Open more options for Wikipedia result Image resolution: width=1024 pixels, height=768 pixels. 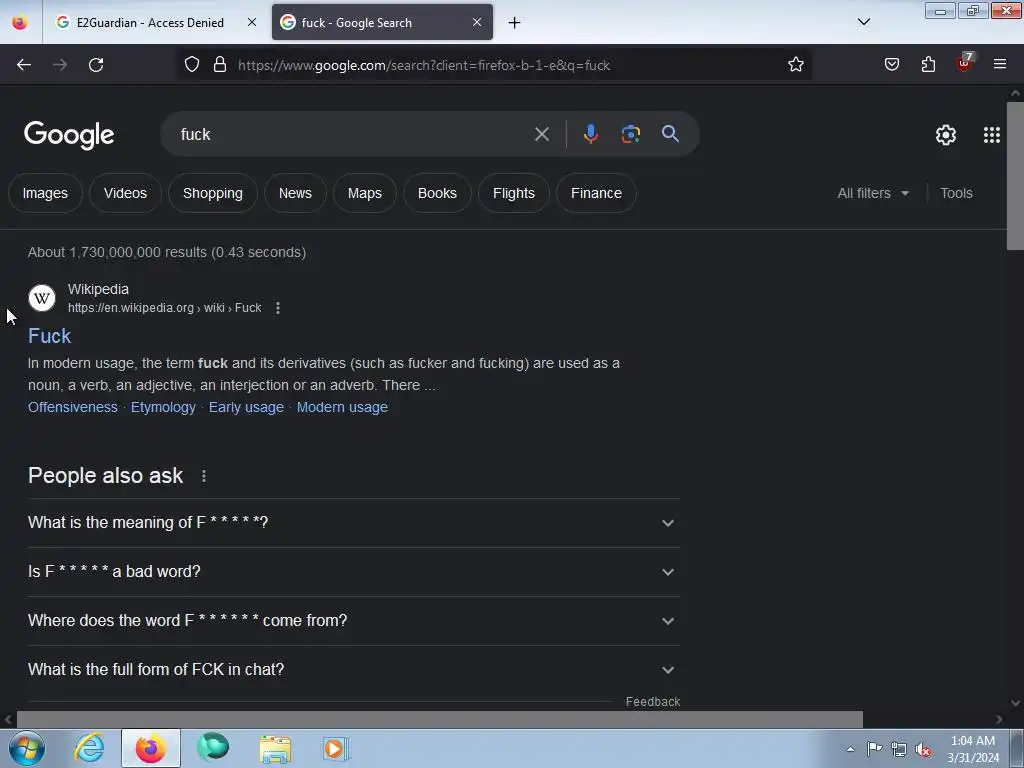click(278, 308)
